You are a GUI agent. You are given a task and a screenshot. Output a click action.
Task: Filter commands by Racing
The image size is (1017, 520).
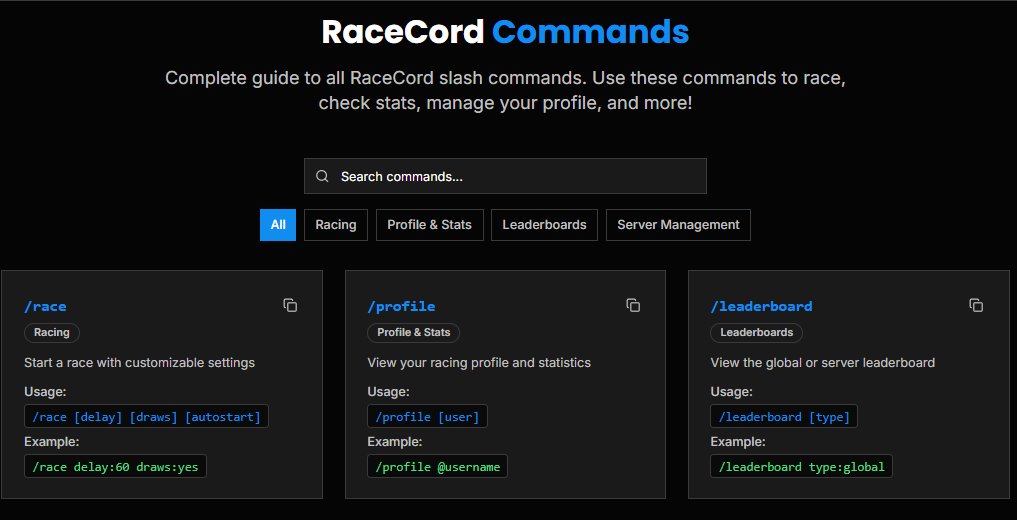335,225
